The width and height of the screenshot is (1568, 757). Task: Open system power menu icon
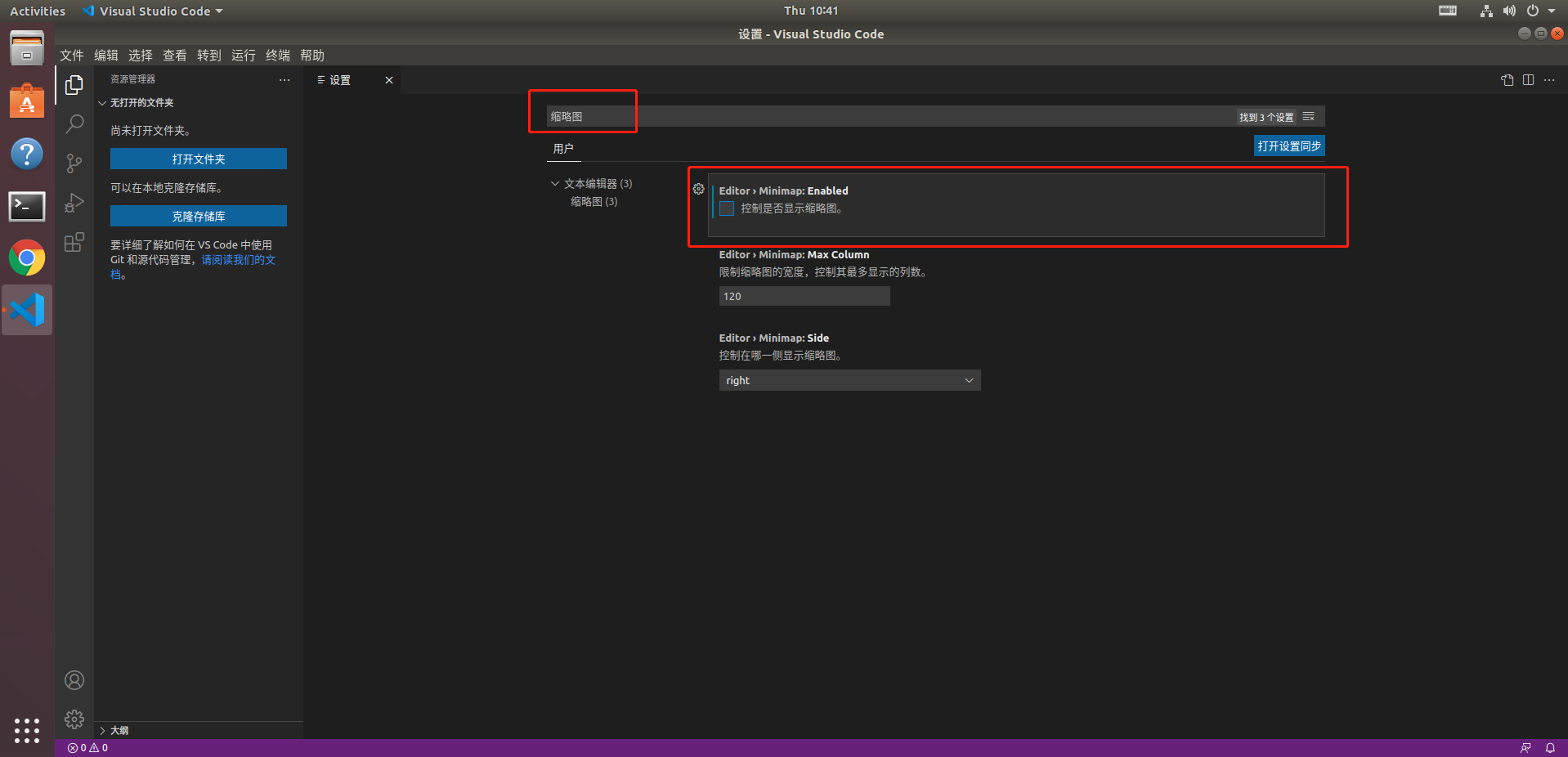pyautogui.click(x=1533, y=11)
